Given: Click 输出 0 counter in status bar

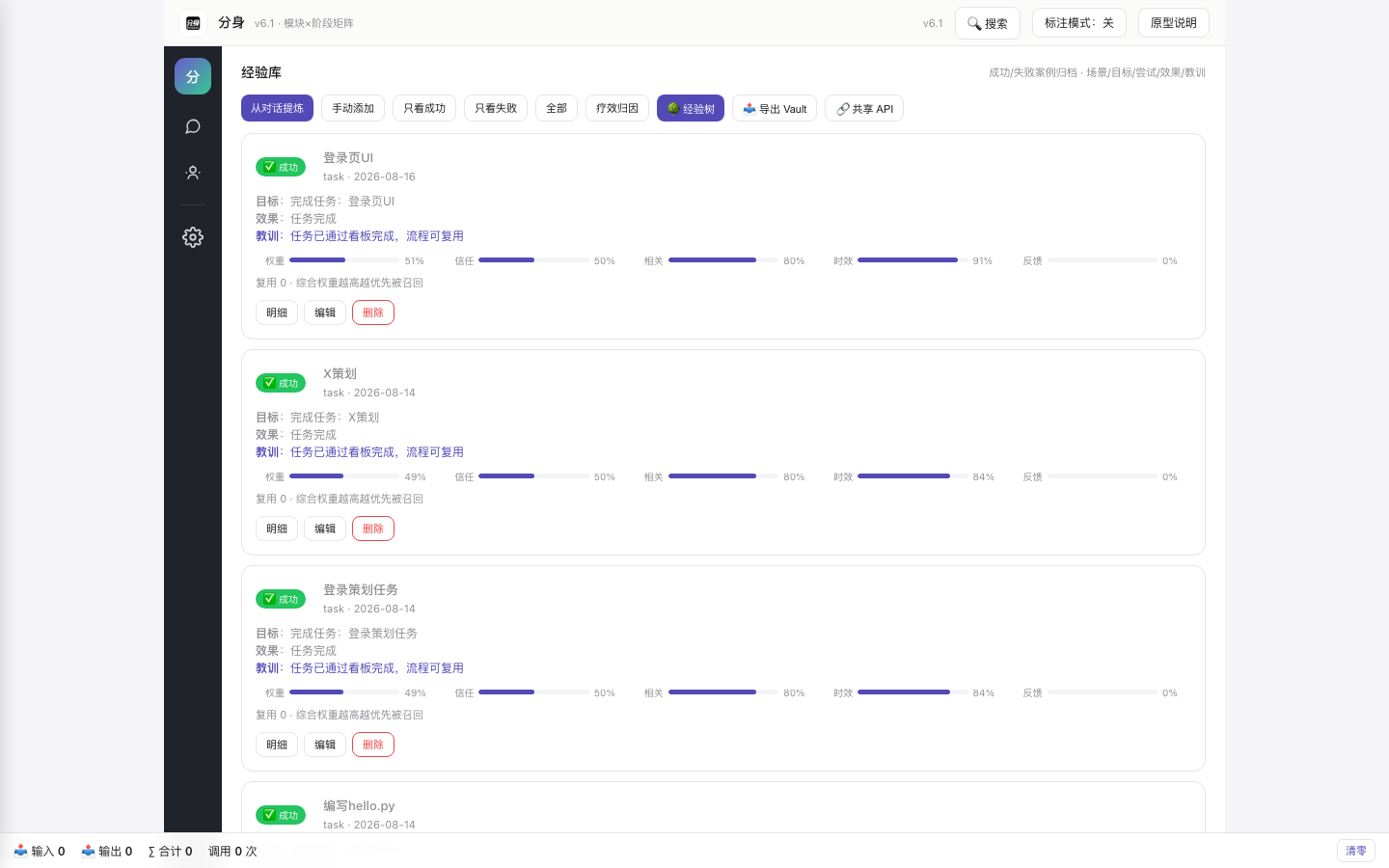Looking at the screenshot, I should coord(107,851).
